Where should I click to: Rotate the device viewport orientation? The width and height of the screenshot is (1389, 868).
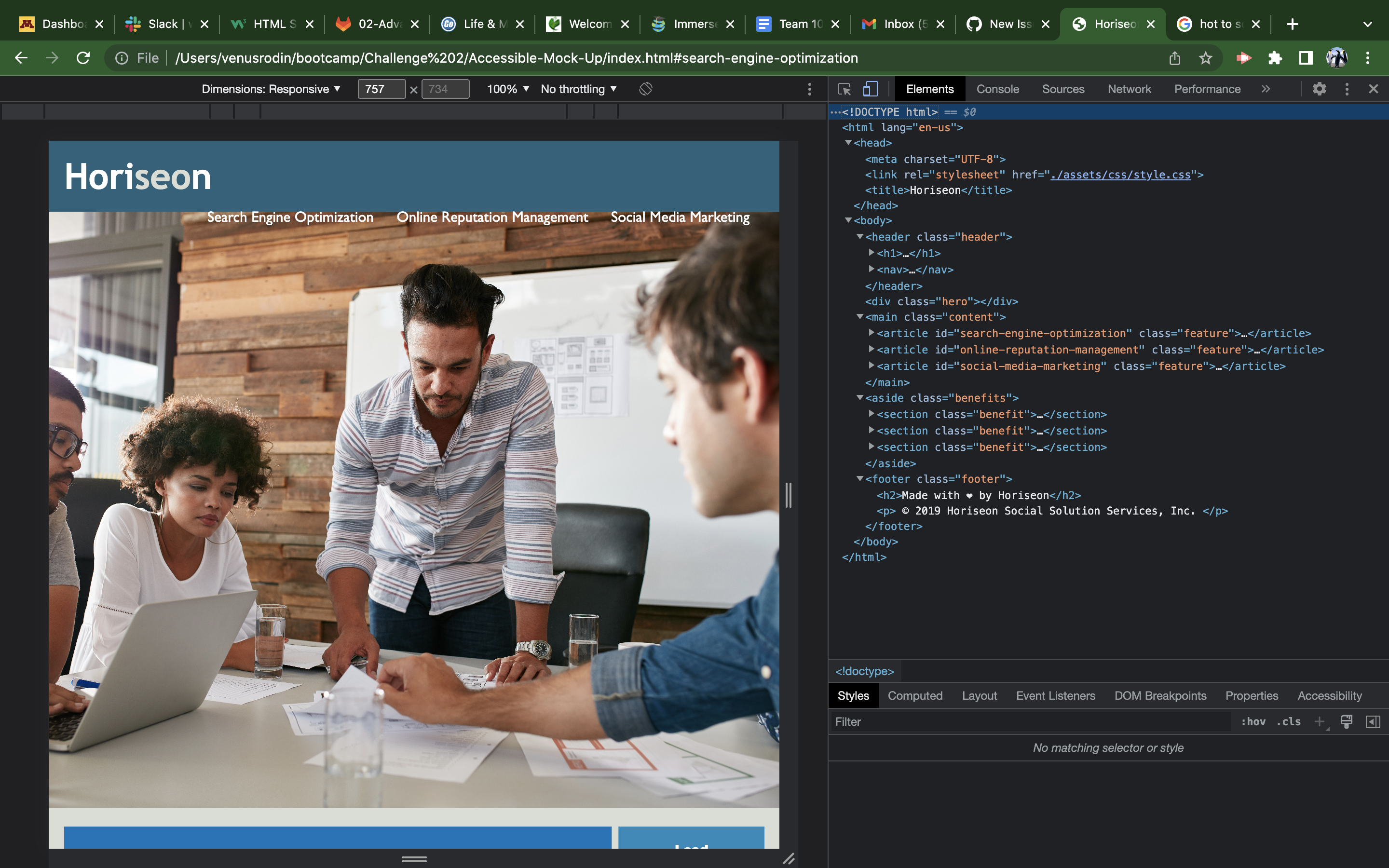tap(645, 89)
